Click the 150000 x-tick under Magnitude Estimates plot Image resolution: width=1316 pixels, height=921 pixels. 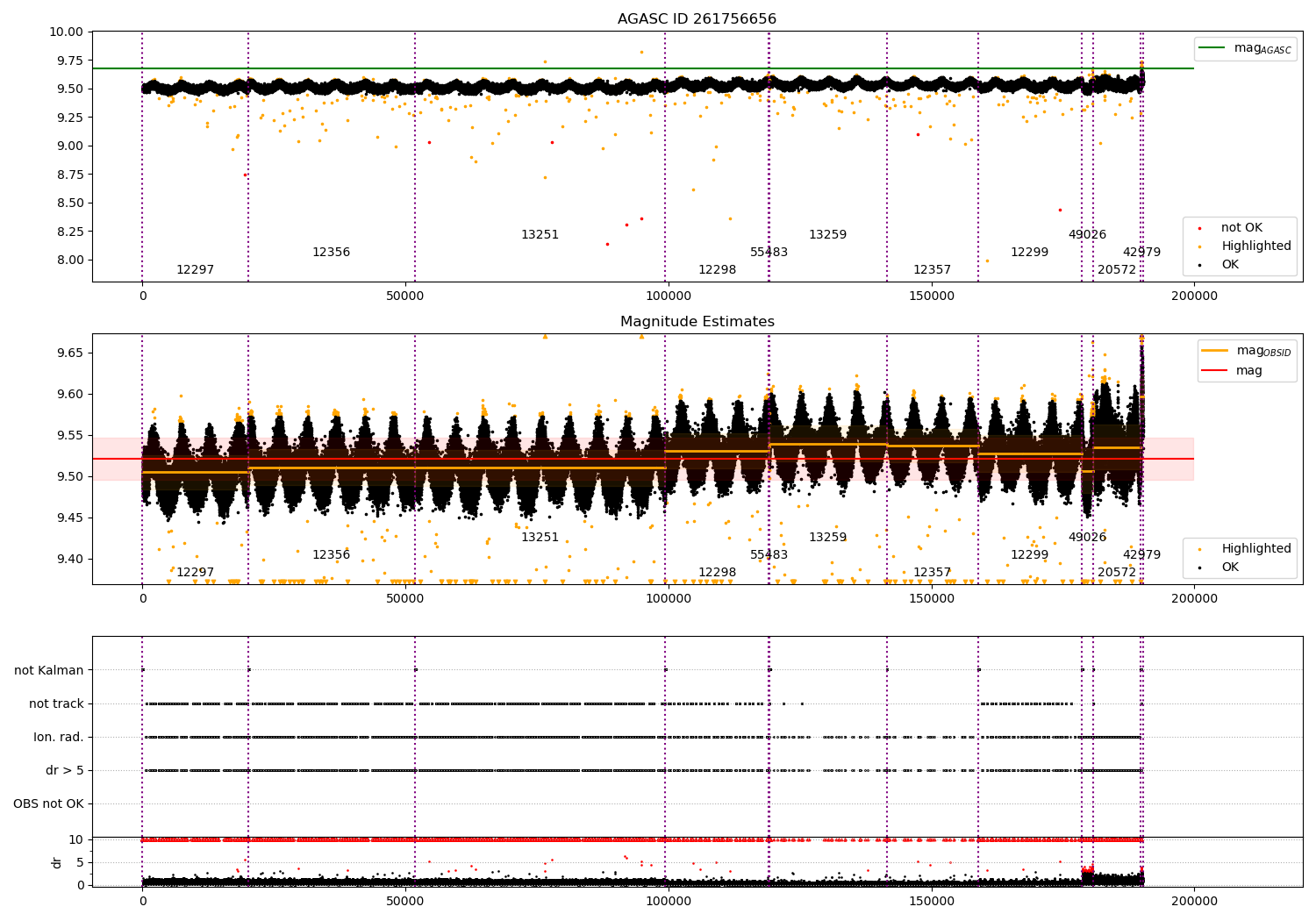coord(931,599)
